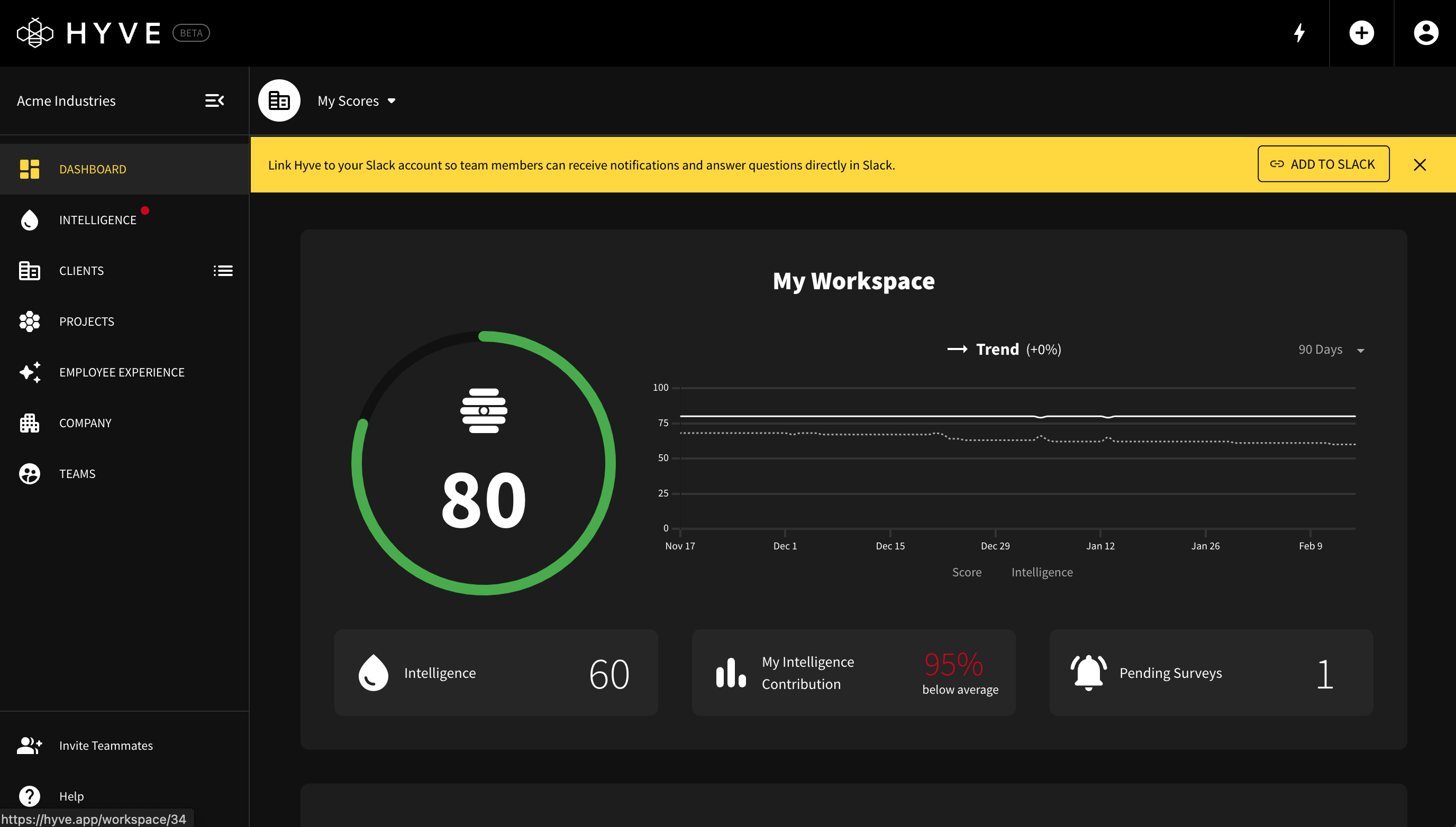Viewport: 1456px width, 827px height.
Task: Click the BETA badge
Action: [191, 33]
